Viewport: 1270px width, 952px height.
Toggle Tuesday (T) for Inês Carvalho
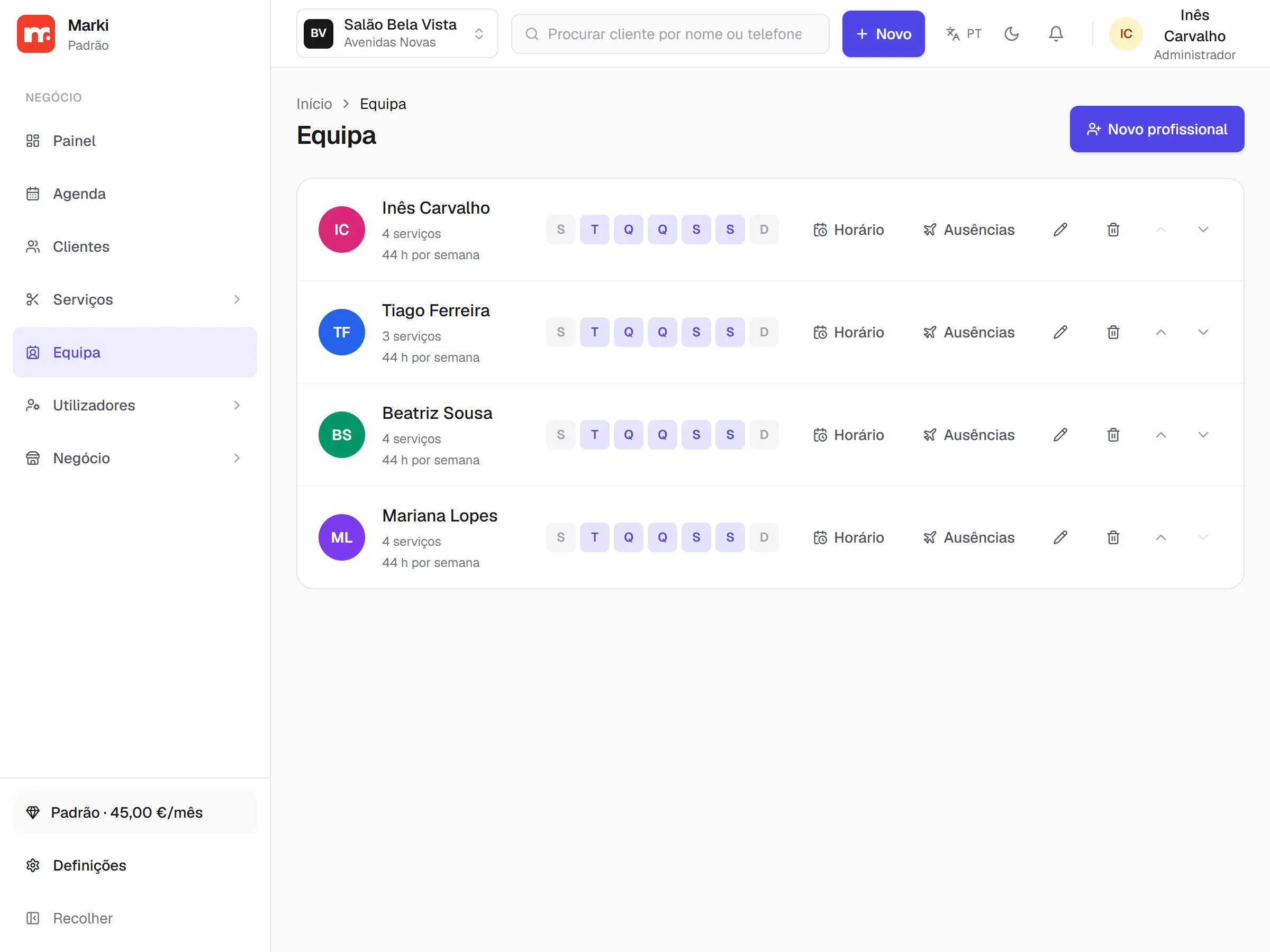point(594,230)
